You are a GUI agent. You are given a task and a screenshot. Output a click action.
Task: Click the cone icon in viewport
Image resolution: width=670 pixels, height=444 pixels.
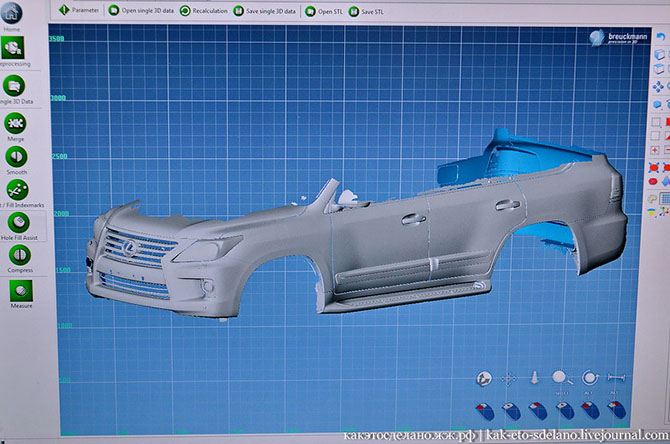[x=534, y=378]
